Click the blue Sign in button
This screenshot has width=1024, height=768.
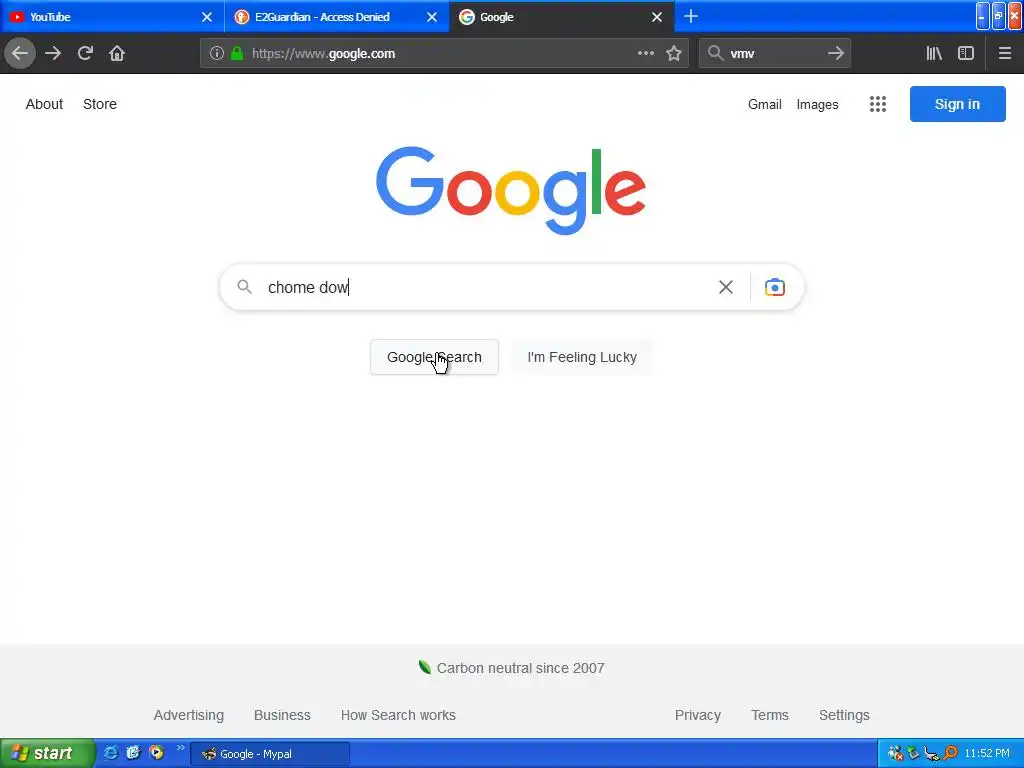click(957, 104)
